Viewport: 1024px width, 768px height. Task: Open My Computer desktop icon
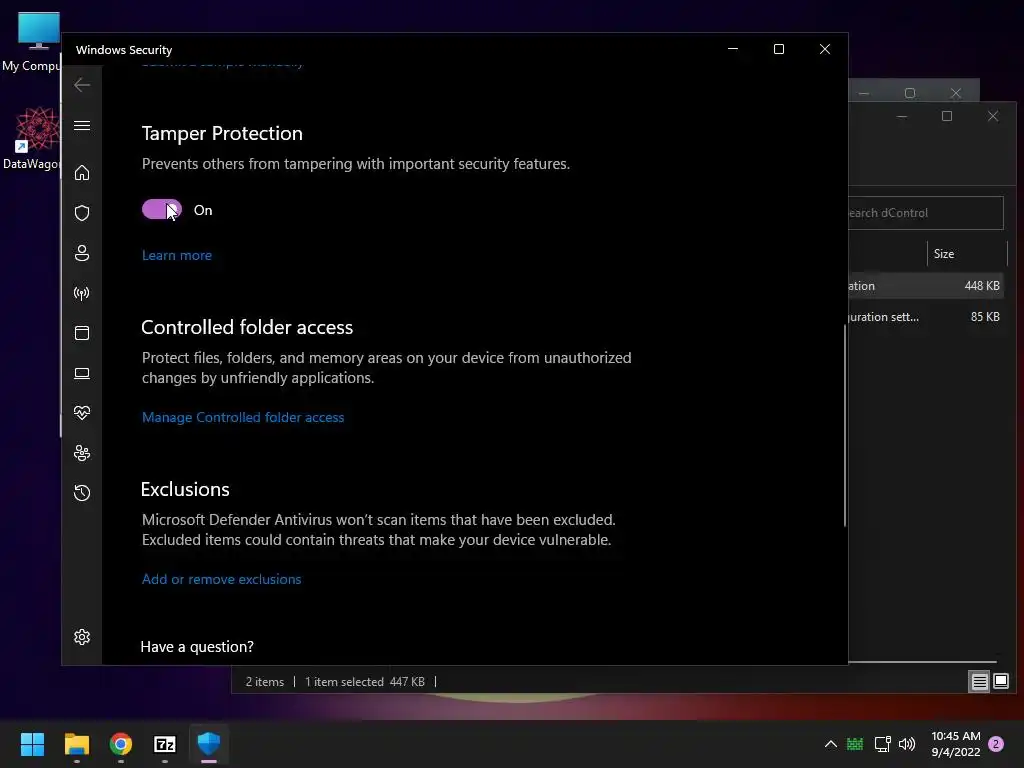[x=31, y=42]
